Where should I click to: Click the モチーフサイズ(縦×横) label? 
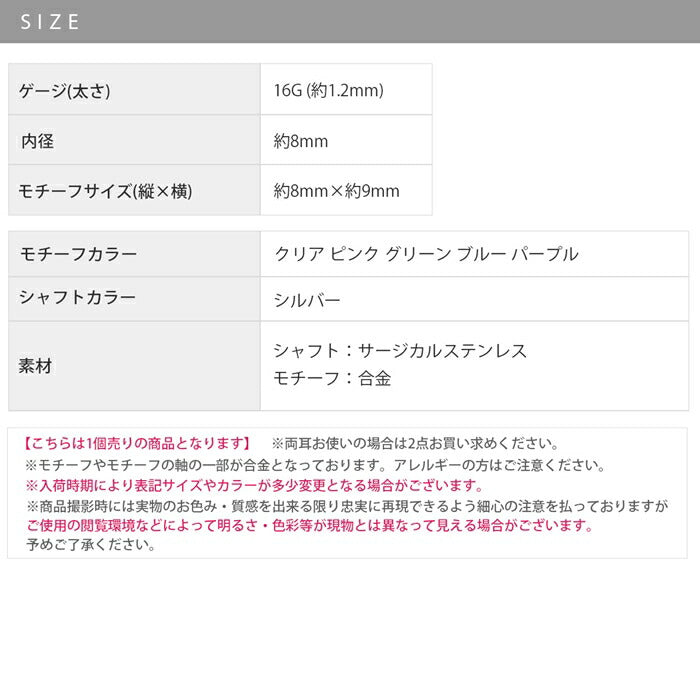coord(106,191)
